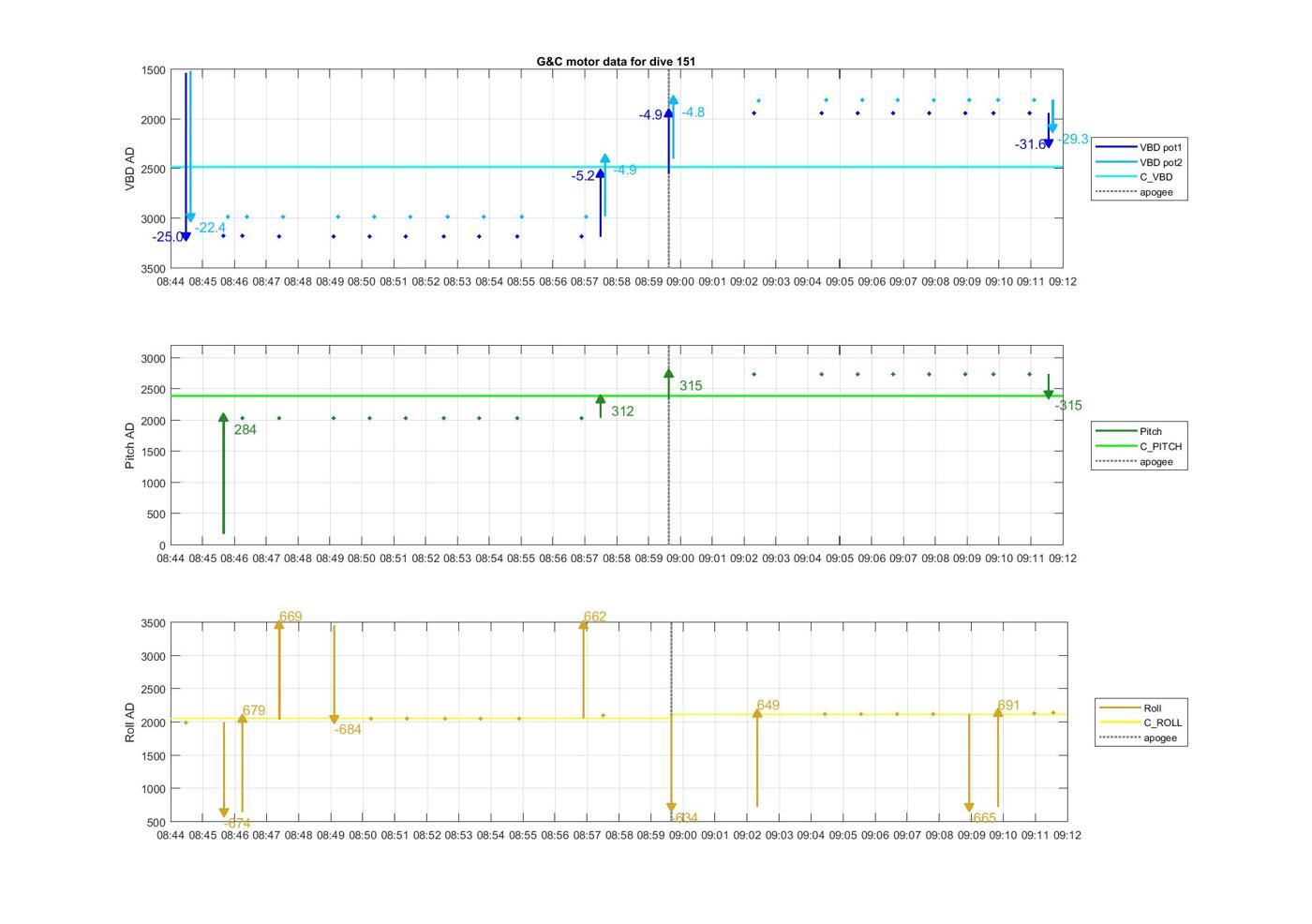1312x924 pixels.
Task: Click the dark blue '-4.9' annotation
Action: (x=650, y=115)
